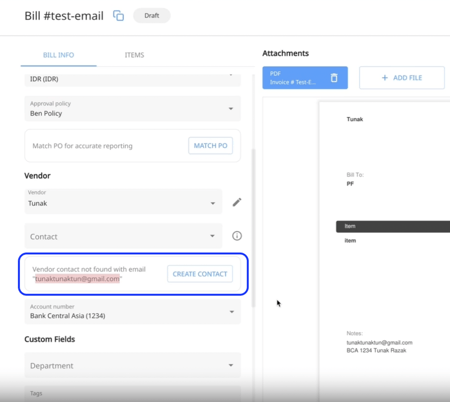Click the "Attachments" heading
This screenshot has width=450, height=402.
(285, 53)
